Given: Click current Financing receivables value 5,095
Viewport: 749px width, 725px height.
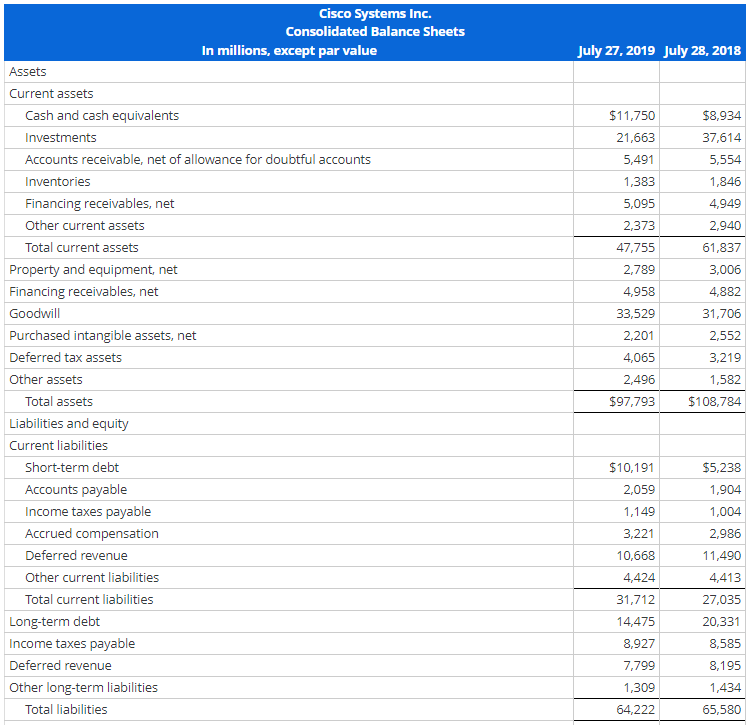Looking at the screenshot, I should click(639, 203).
